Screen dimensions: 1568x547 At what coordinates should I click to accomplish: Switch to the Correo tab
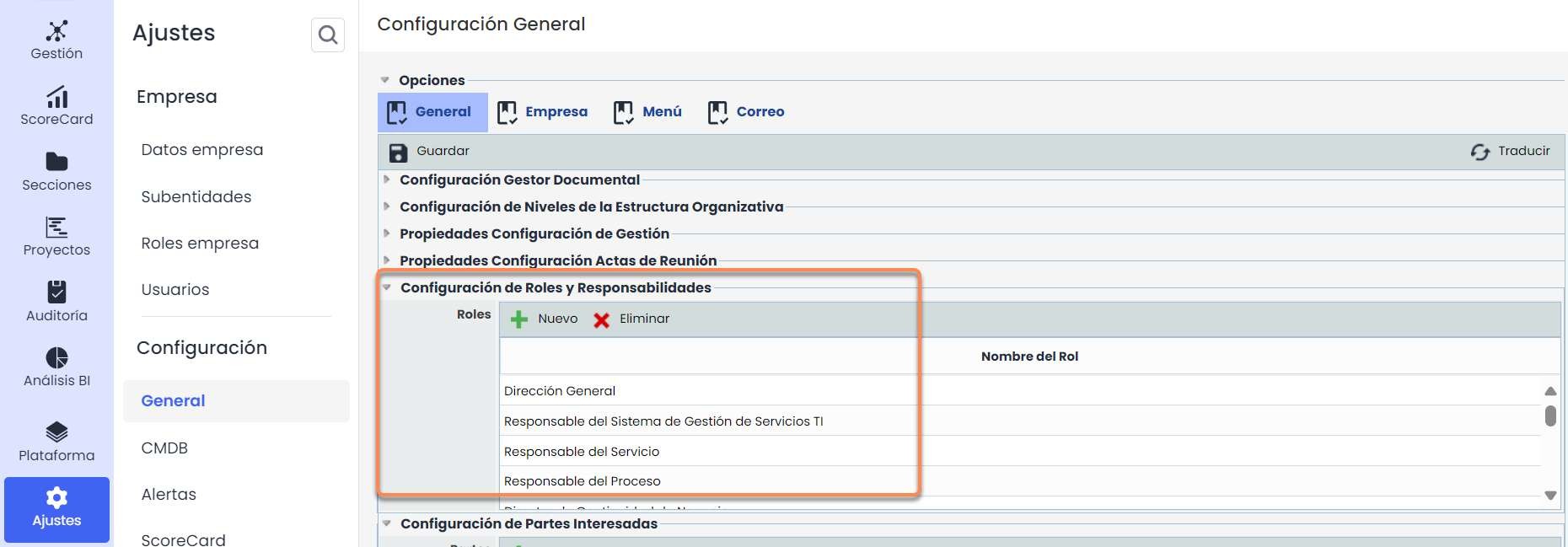coord(746,112)
